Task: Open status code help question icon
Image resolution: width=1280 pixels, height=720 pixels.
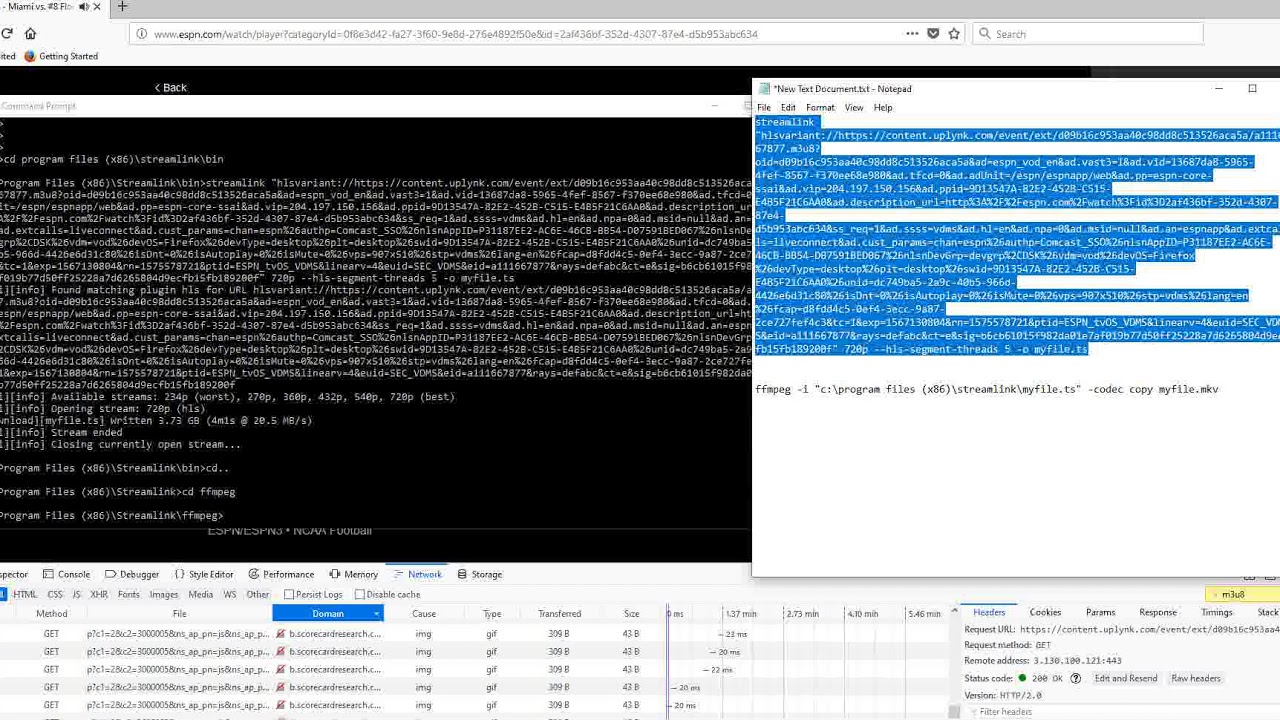Action: (x=1076, y=679)
